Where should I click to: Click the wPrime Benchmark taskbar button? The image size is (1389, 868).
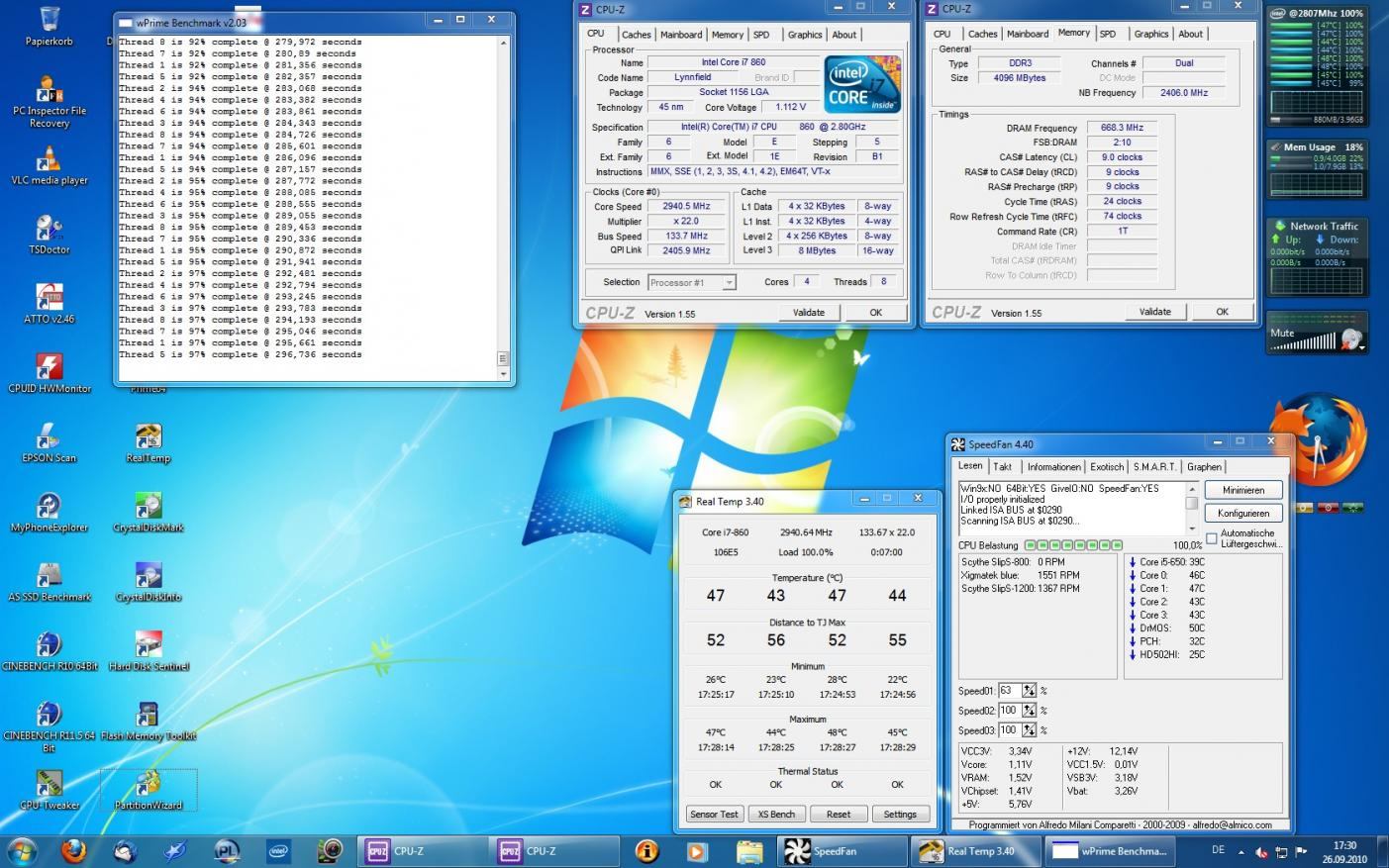(x=1110, y=850)
